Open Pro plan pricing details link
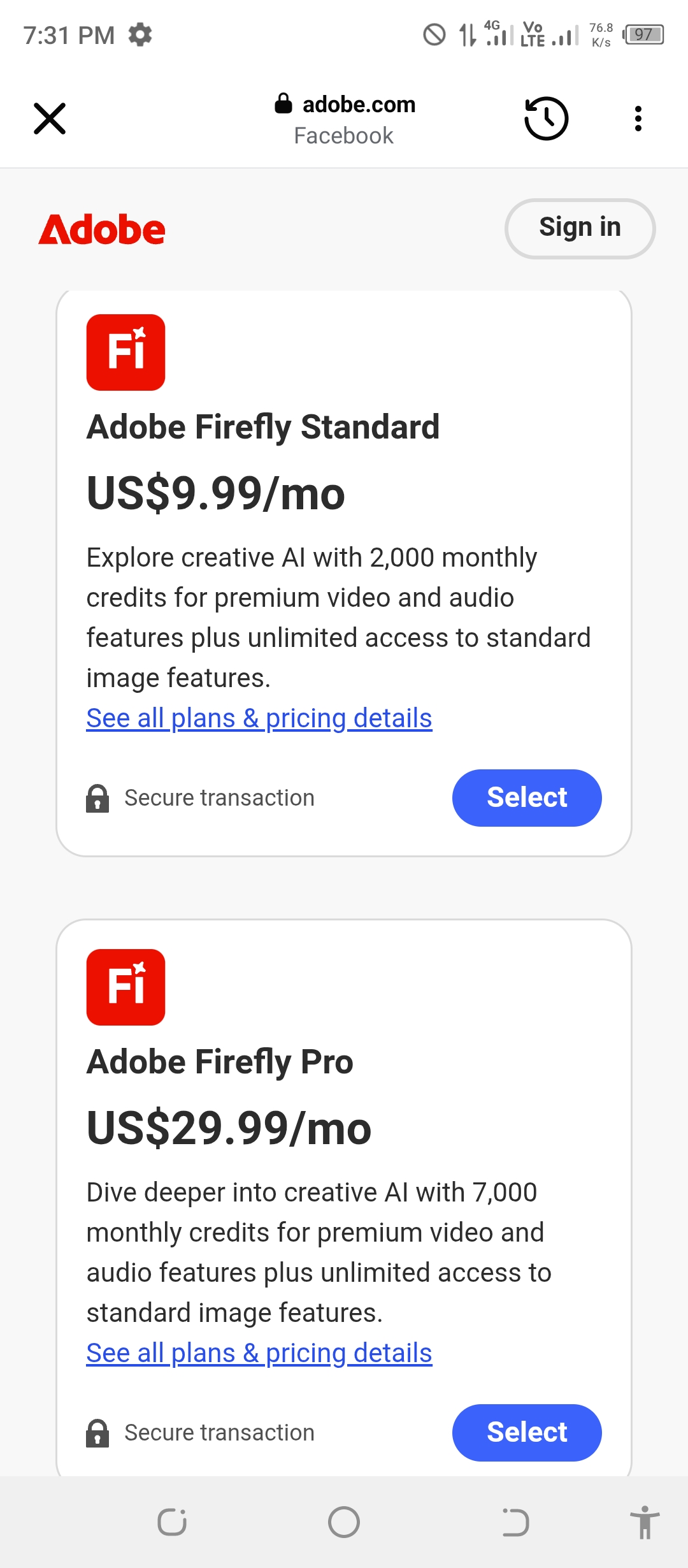Viewport: 688px width, 1568px height. [259, 1353]
